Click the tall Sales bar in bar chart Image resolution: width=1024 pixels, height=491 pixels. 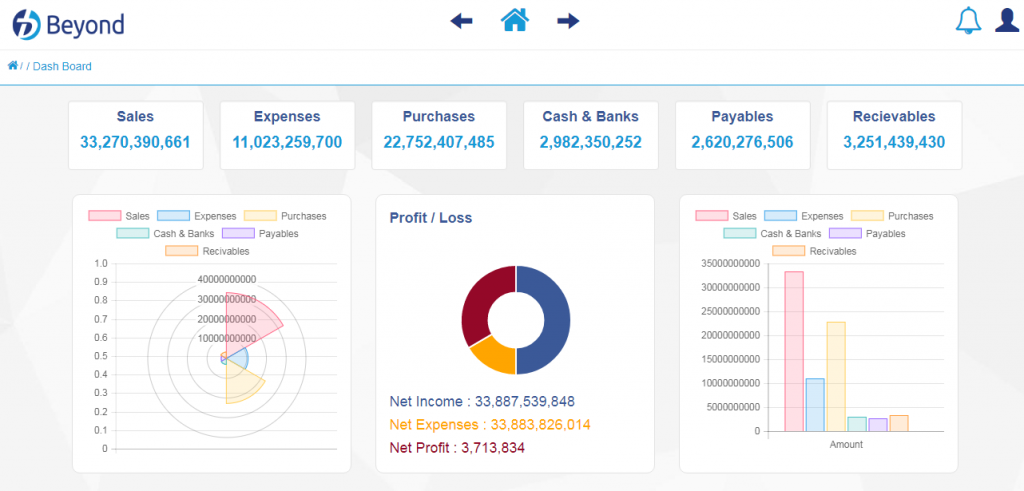[x=794, y=351]
